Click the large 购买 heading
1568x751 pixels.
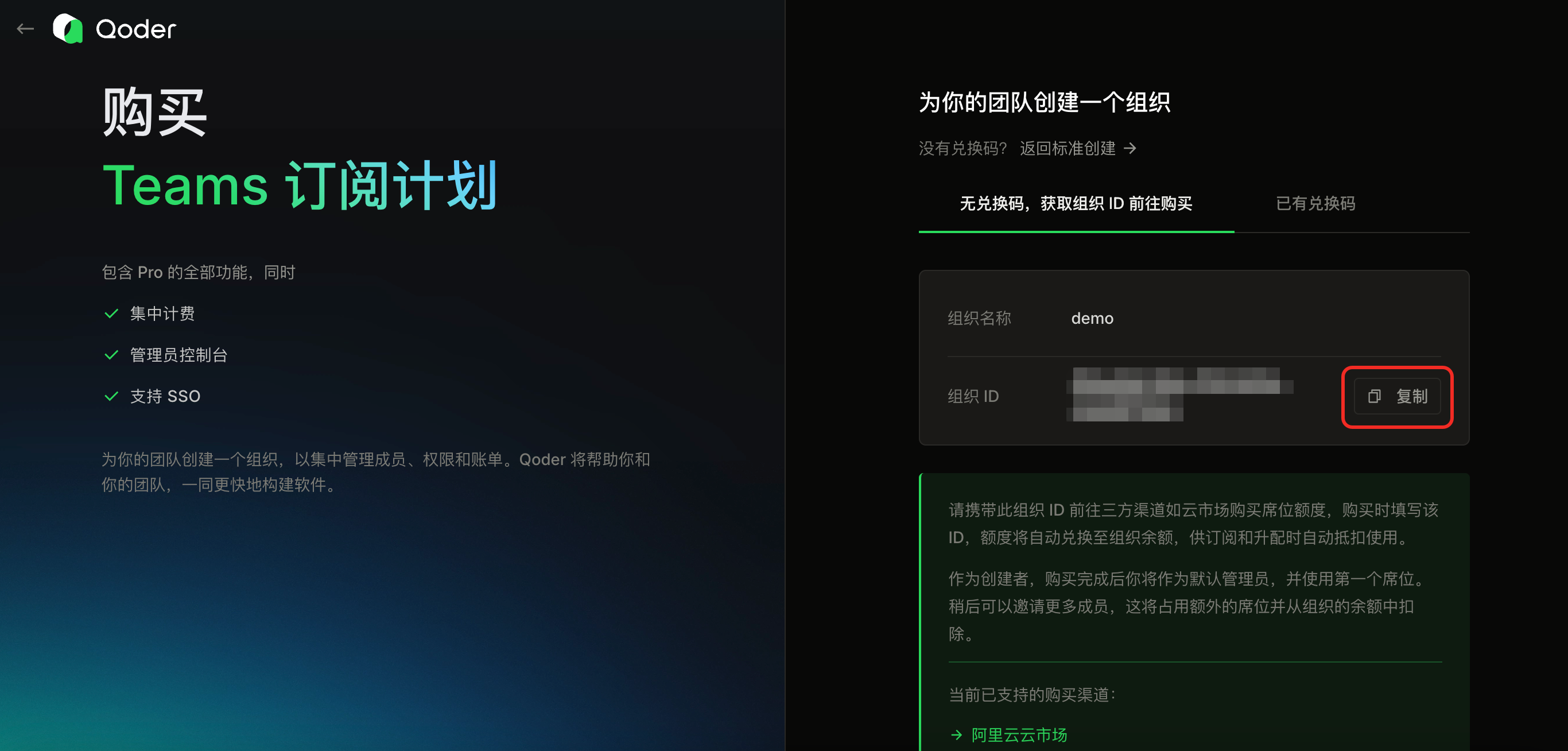point(154,112)
